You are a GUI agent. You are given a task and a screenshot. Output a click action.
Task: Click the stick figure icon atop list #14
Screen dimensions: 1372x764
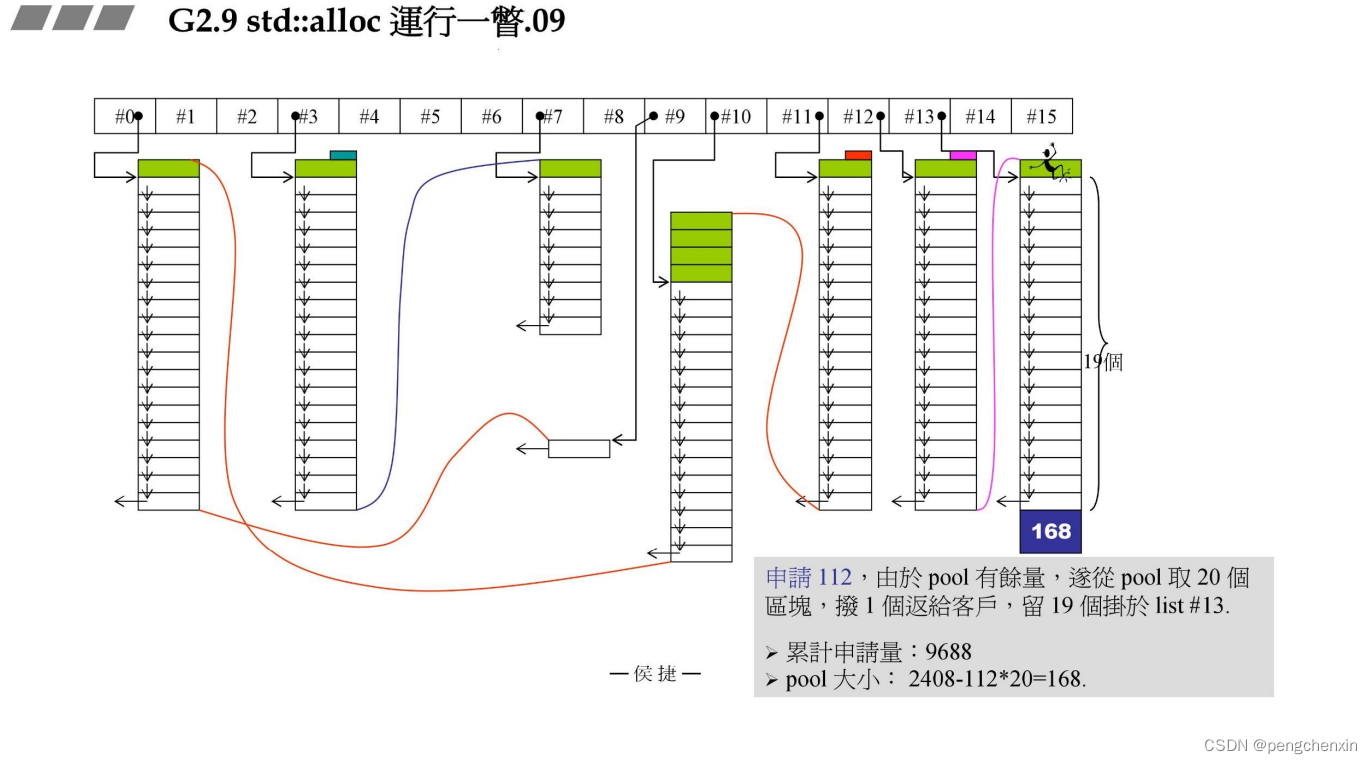1049,163
